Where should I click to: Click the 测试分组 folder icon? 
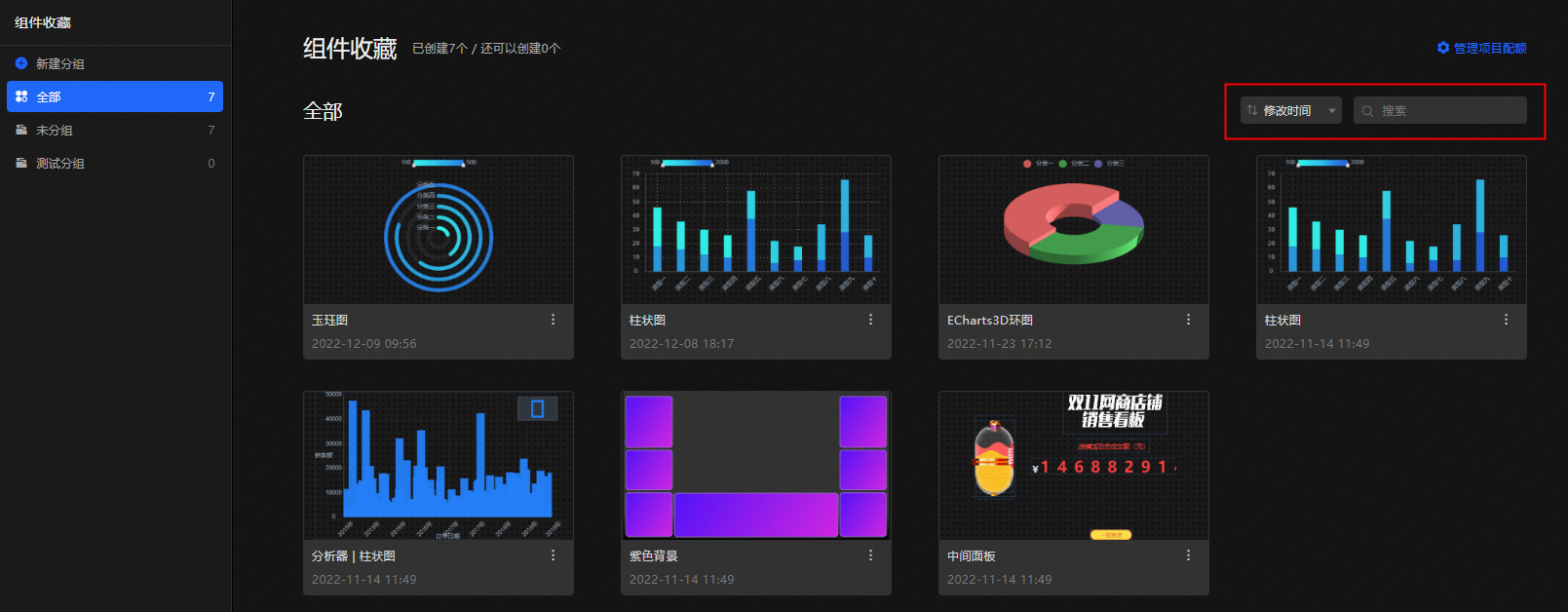[21, 163]
